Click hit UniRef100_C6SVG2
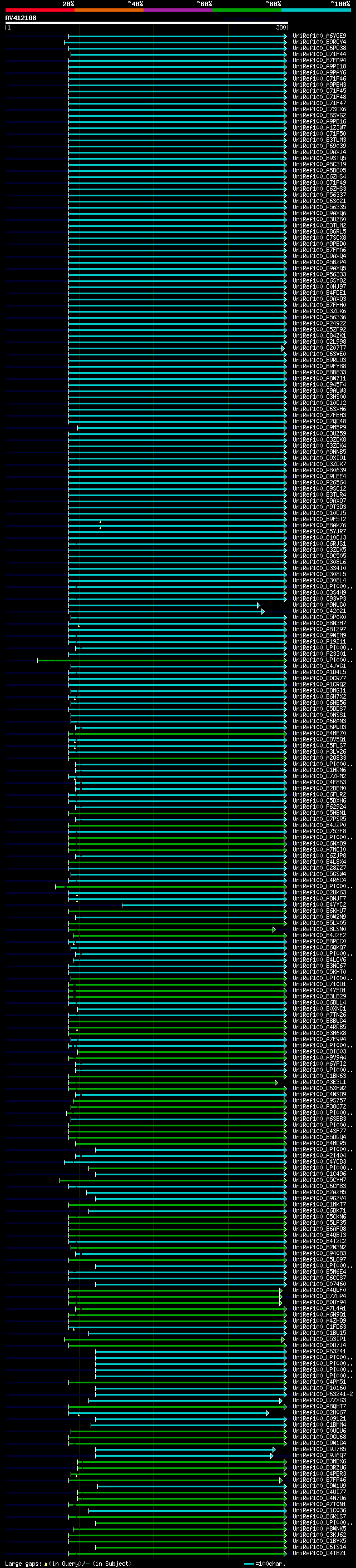This screenshot has width=356, height=1568. click(319, 116)
